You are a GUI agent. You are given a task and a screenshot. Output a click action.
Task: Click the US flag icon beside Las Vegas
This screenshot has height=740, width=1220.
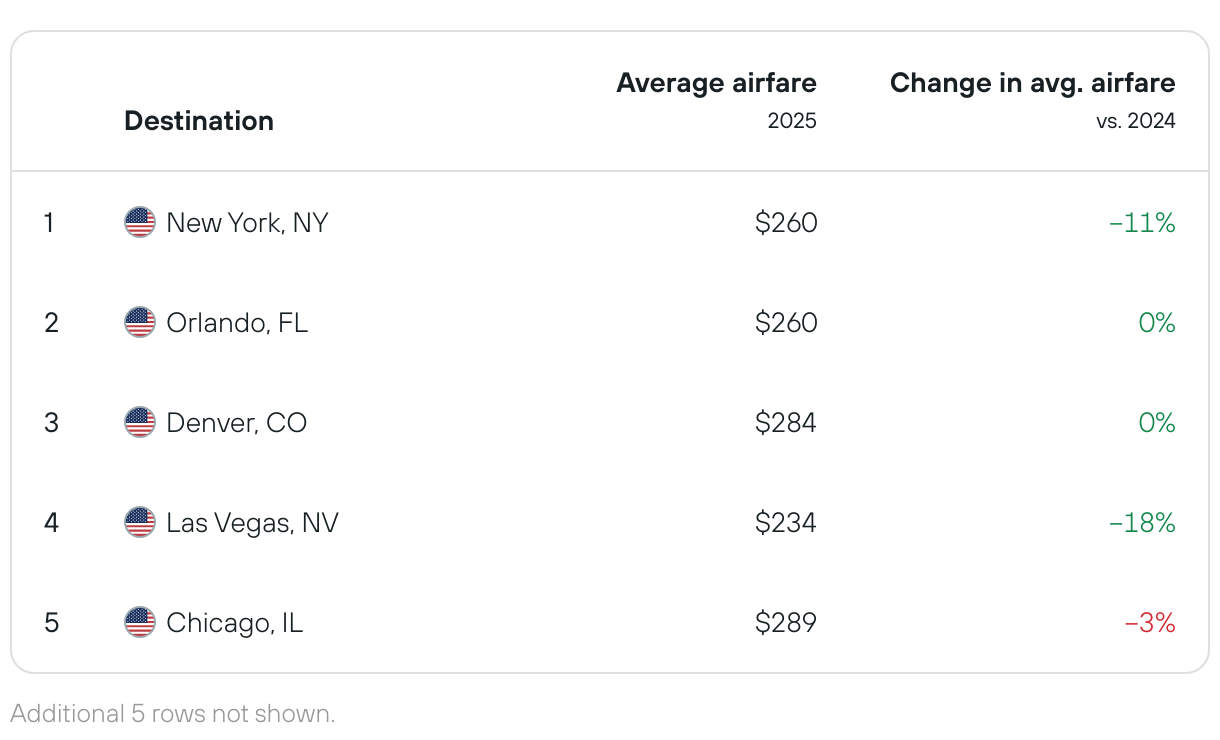pos(140,522)
